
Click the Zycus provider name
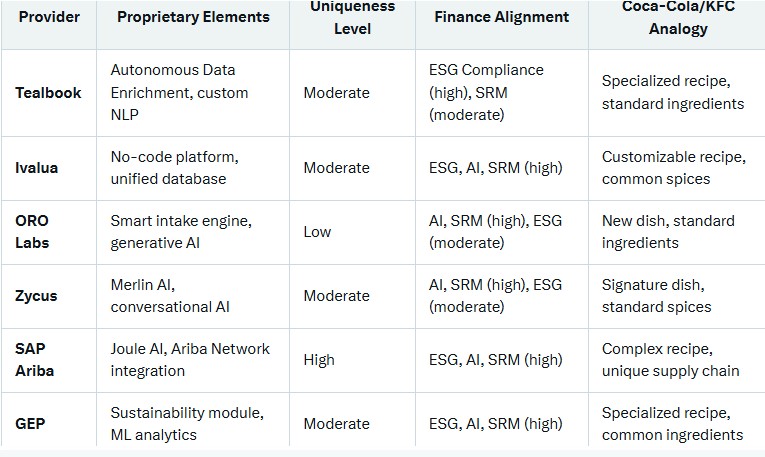36,296
